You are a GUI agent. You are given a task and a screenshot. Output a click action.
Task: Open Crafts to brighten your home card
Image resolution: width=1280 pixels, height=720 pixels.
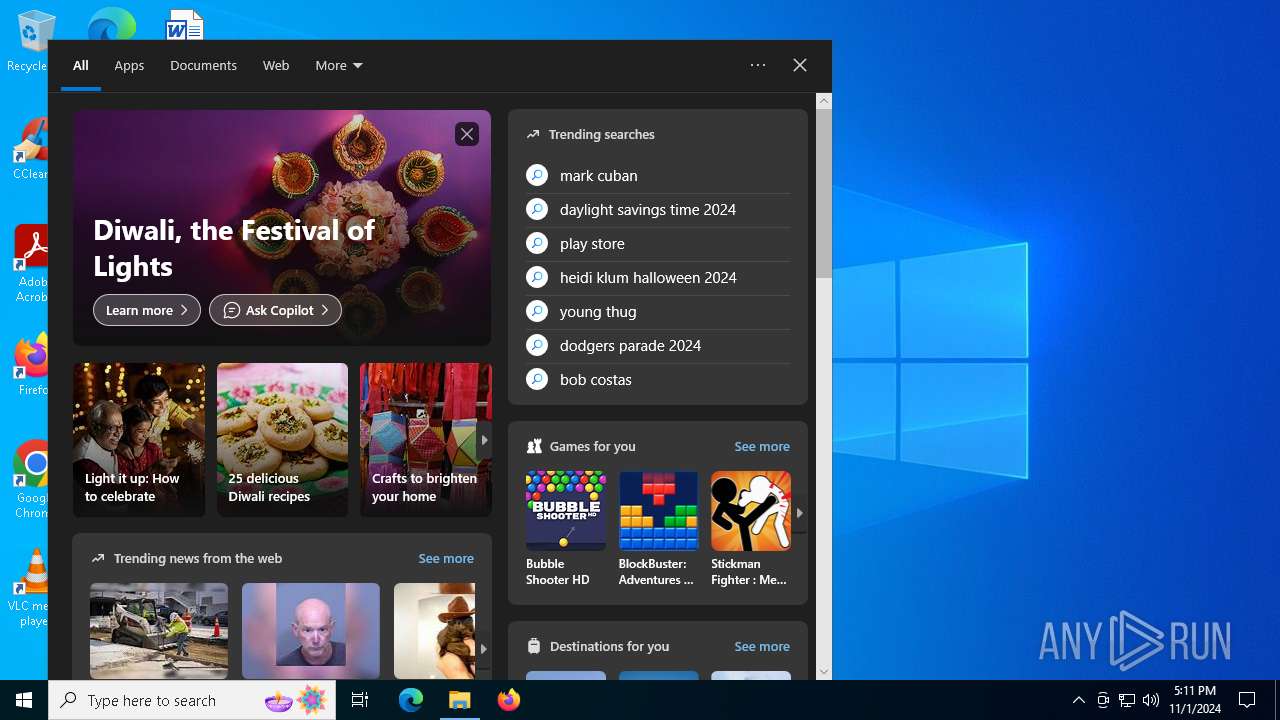[x=426, y=440]
